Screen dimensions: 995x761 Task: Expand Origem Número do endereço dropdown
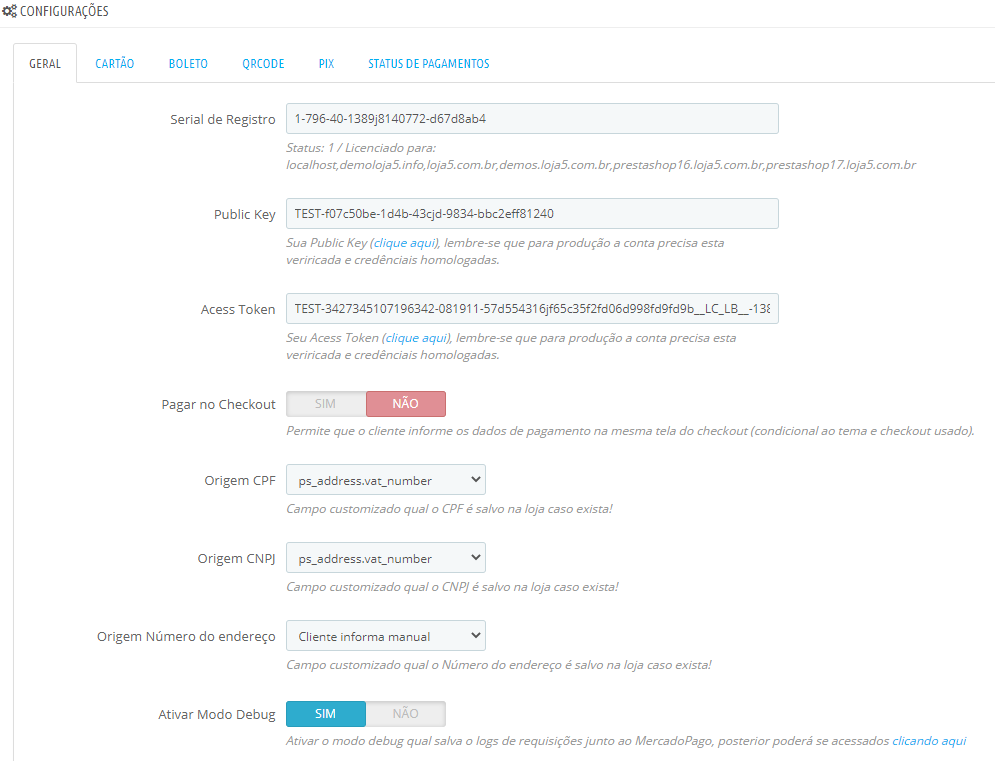(x=385, y=636)
